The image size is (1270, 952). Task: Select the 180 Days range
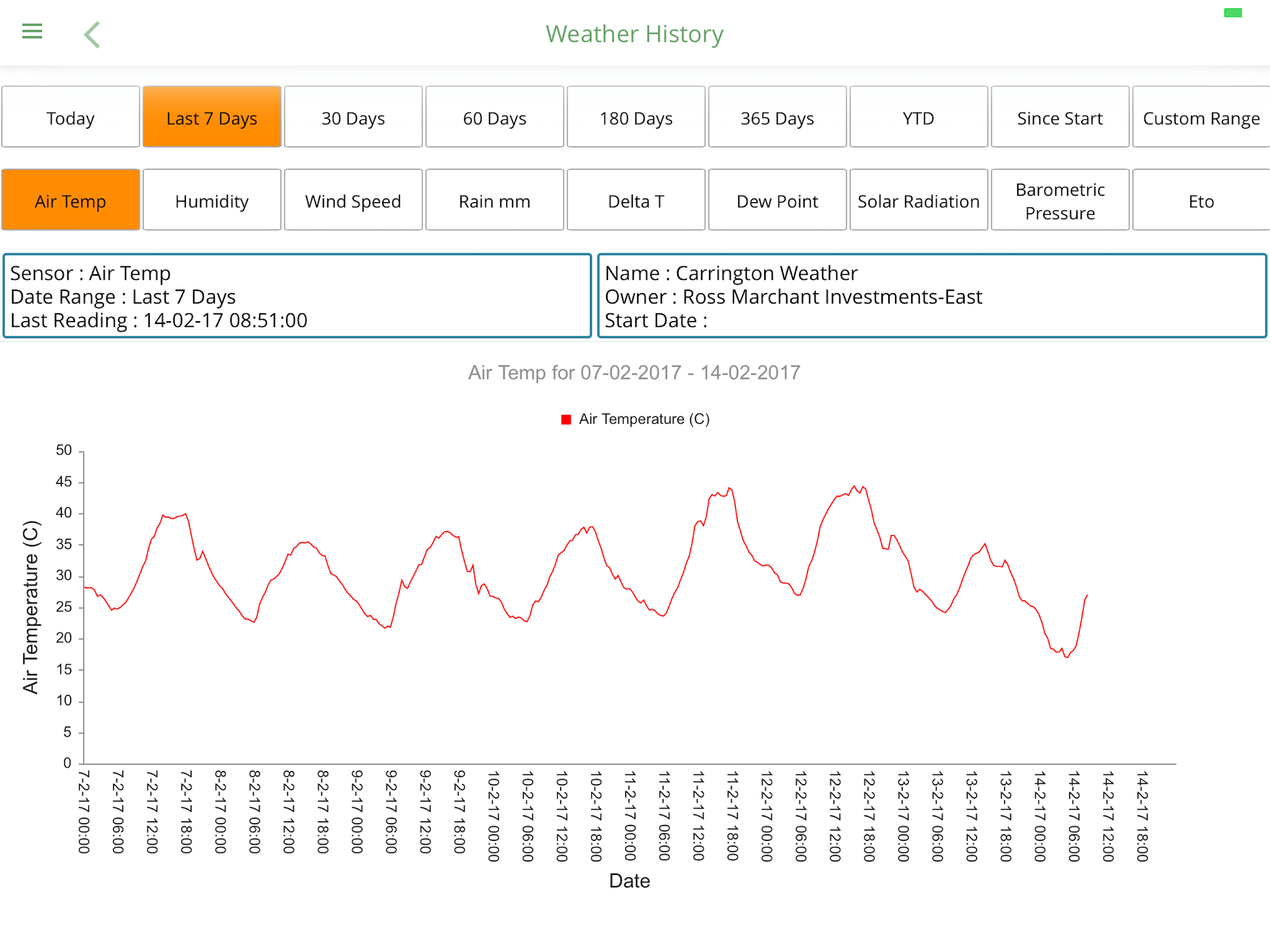tap(635, 118)
